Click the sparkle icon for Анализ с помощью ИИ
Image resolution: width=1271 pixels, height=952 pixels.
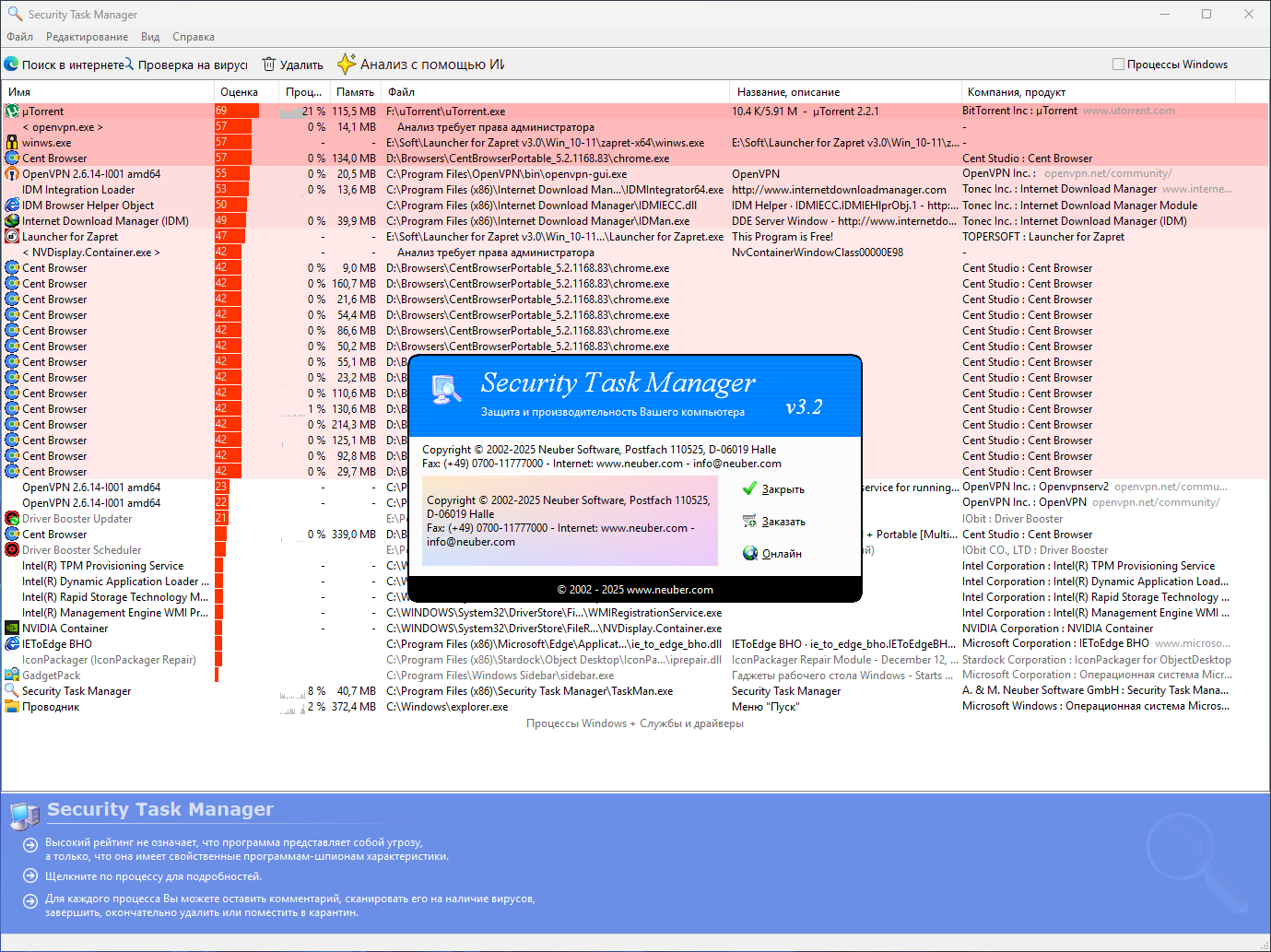pyautogui.click(x=347, y=64)
